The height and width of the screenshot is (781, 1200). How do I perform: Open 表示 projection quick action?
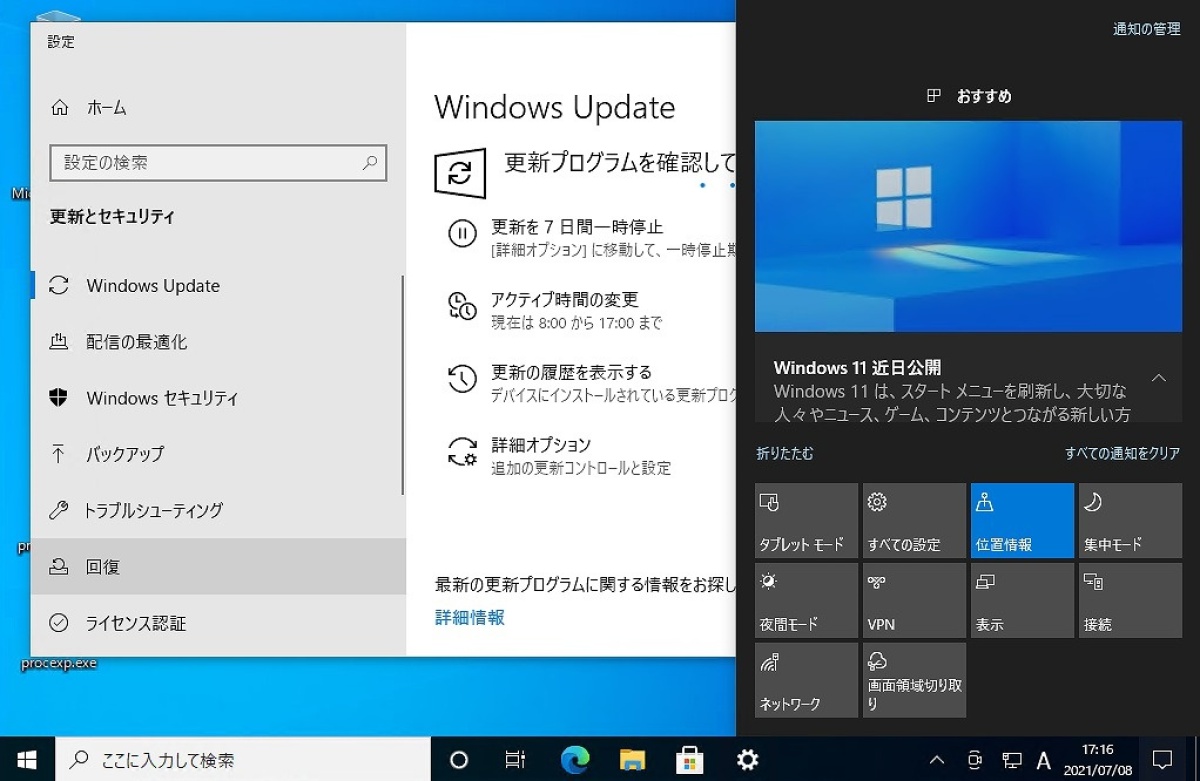click(1023, 600)
